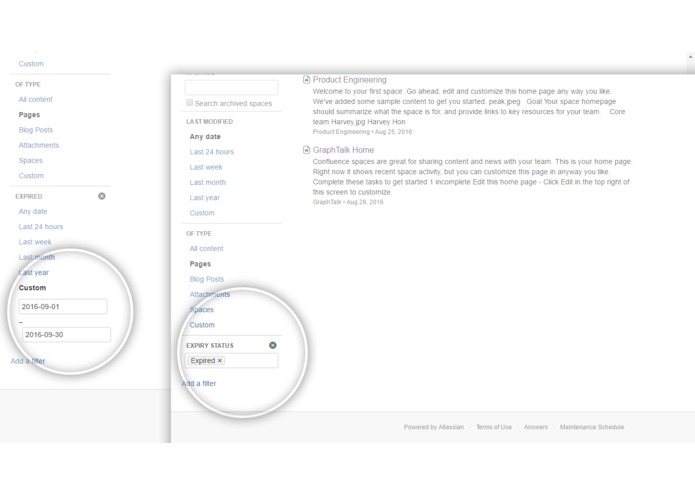The height and width of the screenshot is (494, 695).
Task: Select All content type in front window
Action: (206, 249)
